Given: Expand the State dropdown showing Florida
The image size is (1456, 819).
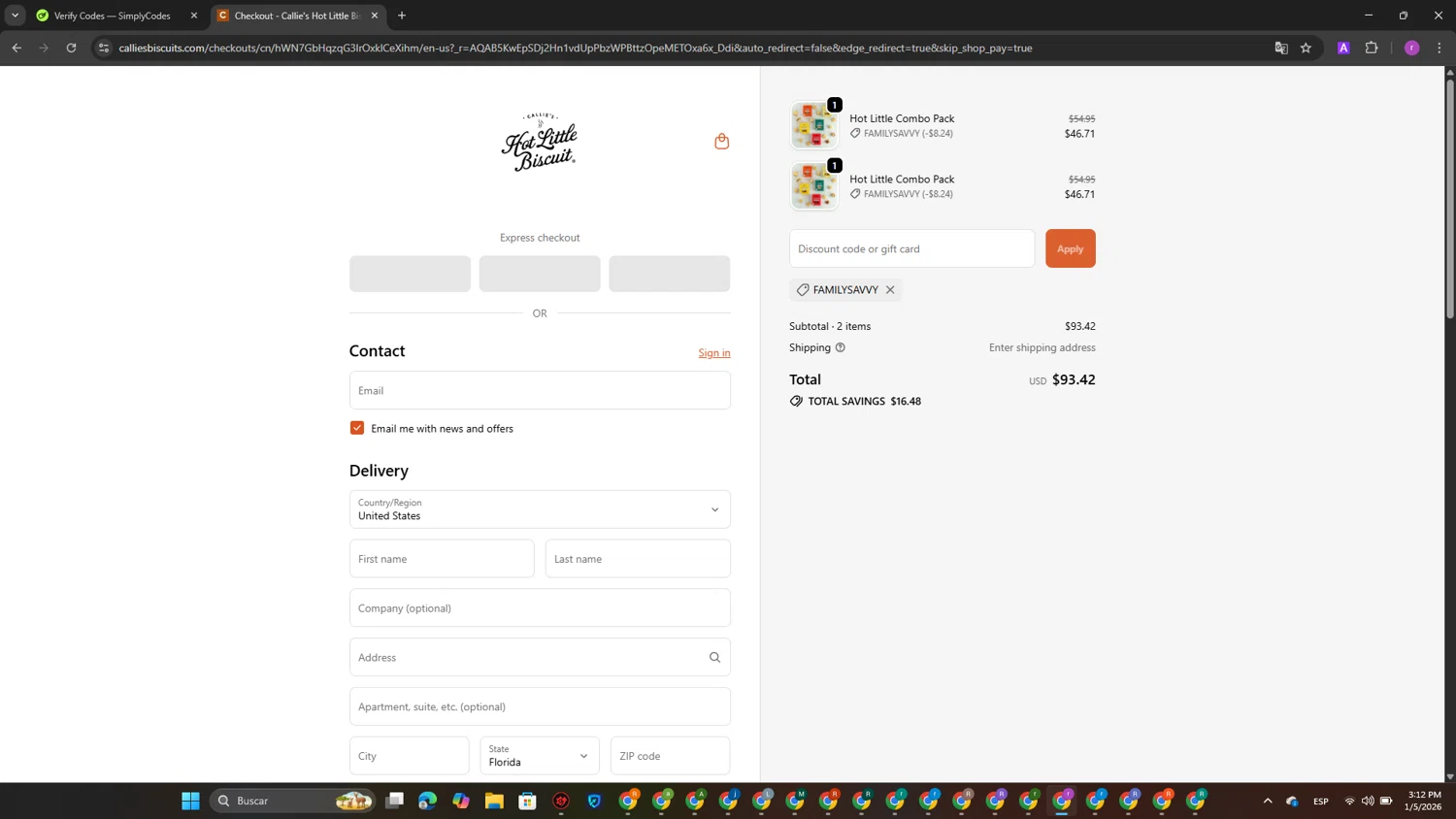Looking at the screenshot, I should 540,756.
